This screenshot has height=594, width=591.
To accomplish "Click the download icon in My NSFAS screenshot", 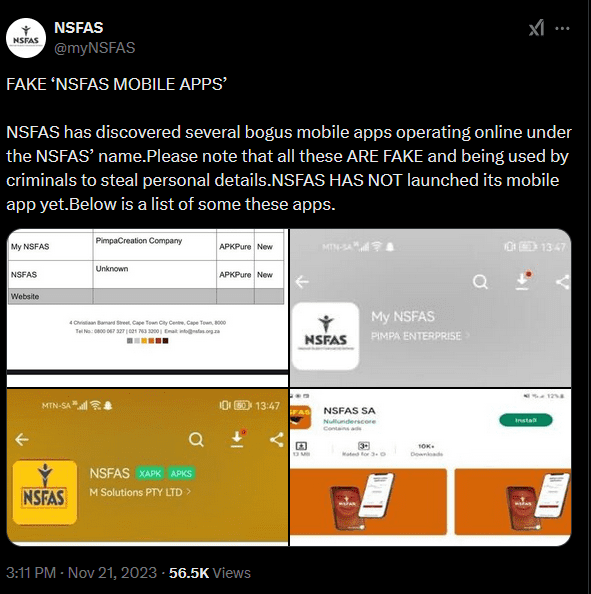I will pos(523,281).
